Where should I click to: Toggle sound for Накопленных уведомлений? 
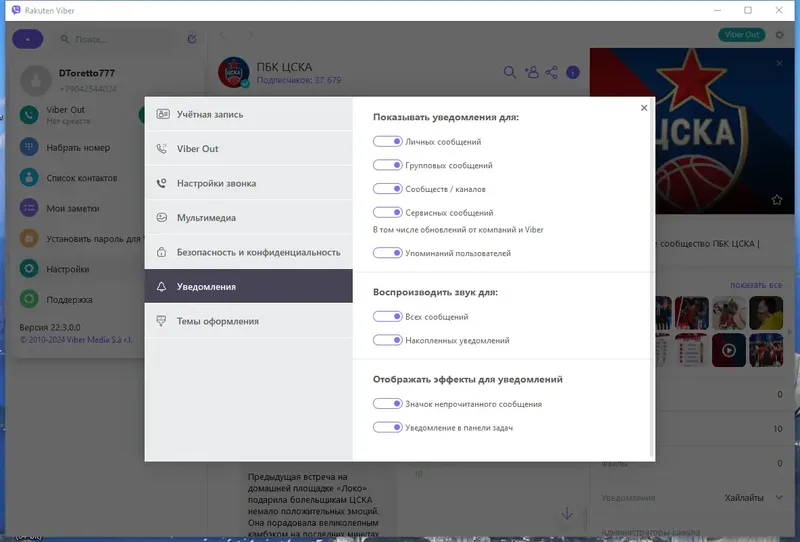point(387,340)
